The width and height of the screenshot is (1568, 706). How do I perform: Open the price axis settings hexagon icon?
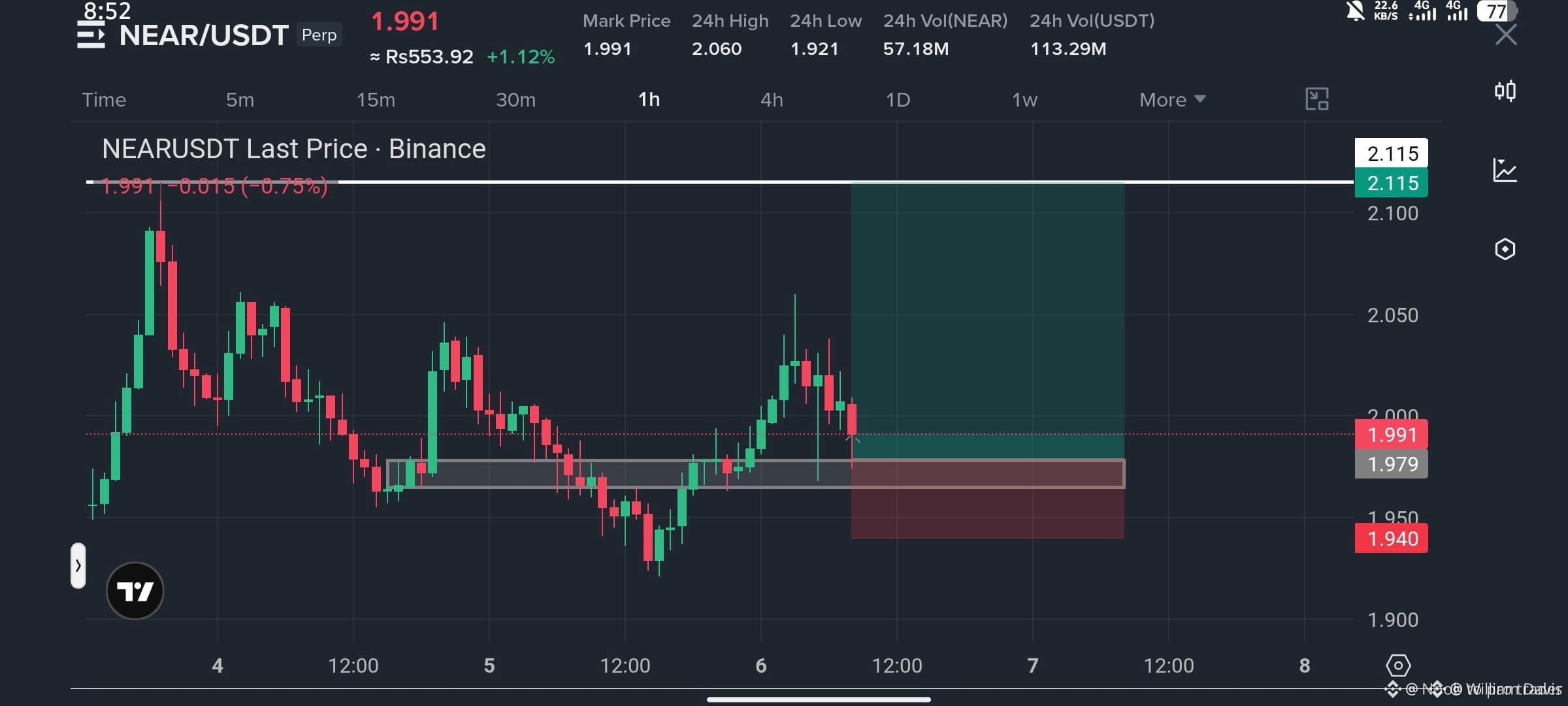1397,666
